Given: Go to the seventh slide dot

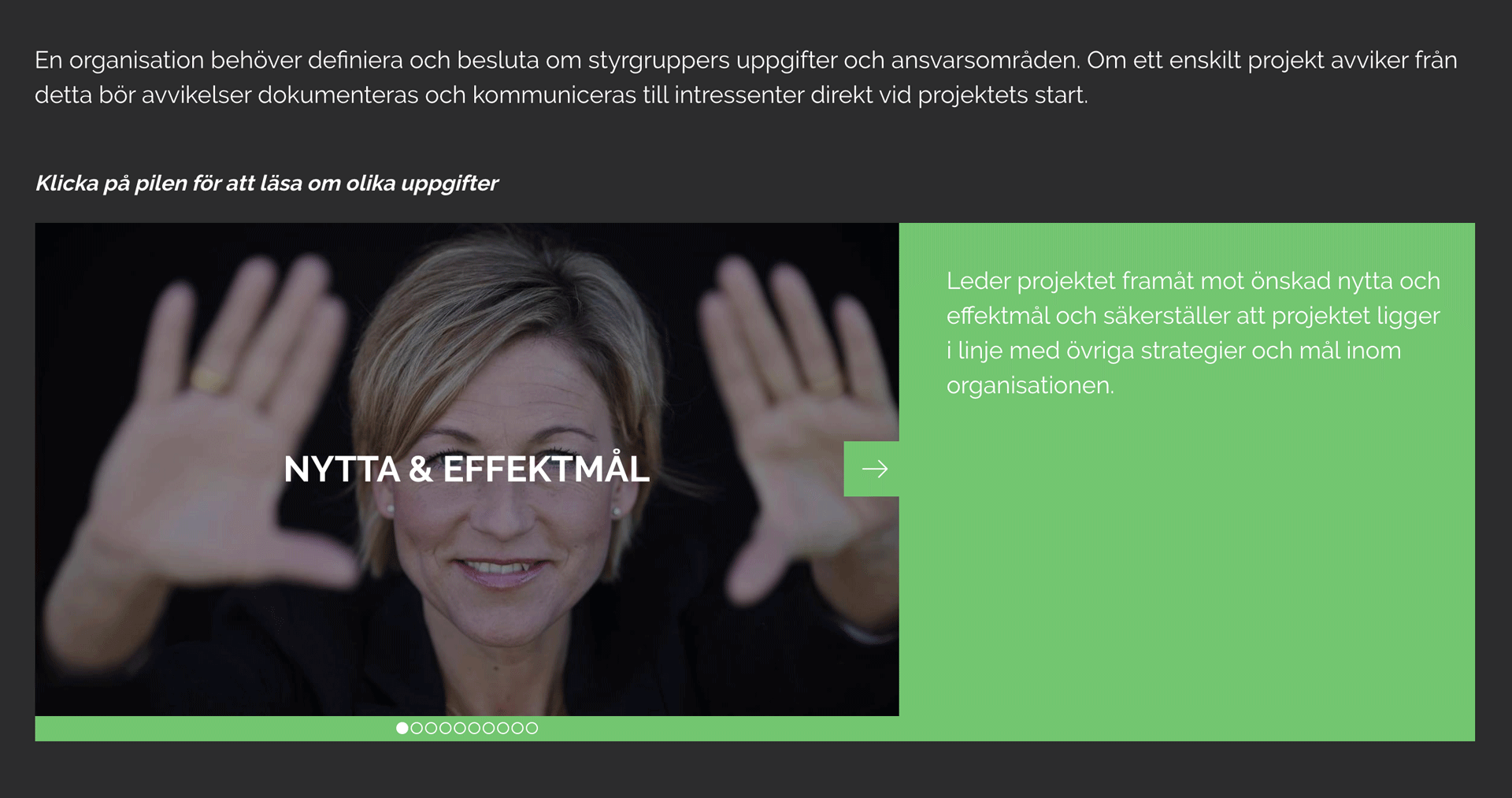Looking at the screenshot, I should point(488,728).
